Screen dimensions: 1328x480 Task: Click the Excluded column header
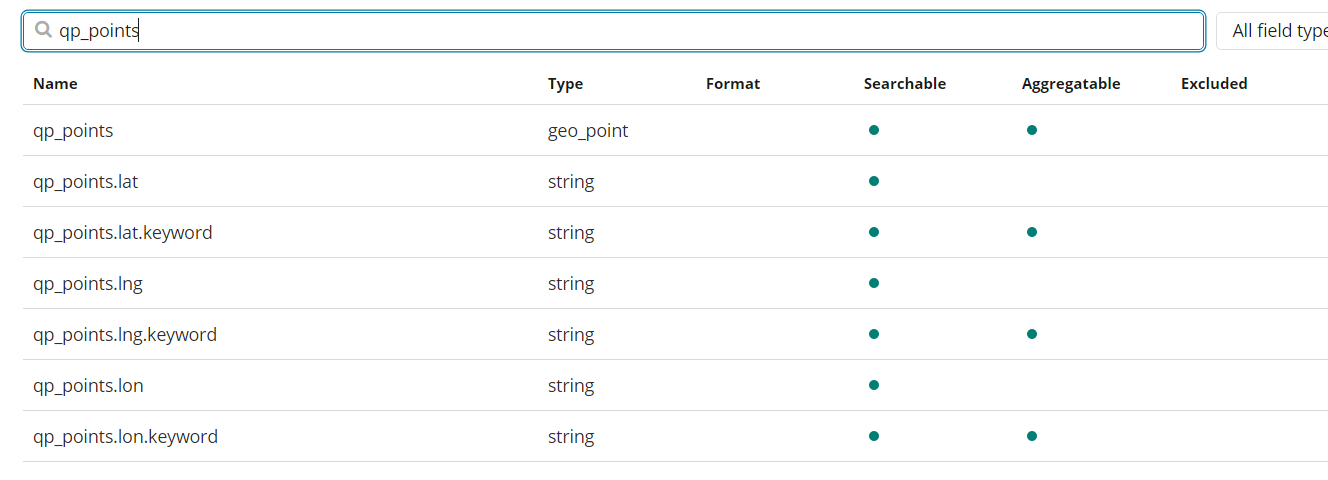1213,84
